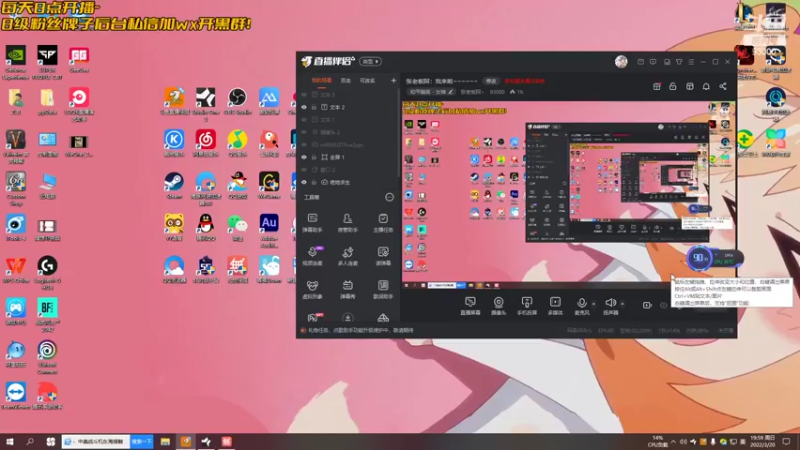The height and width of the screenshot is (450, 800).
Task: Show hidden system tray icons chevron
Action: (673, 441)
